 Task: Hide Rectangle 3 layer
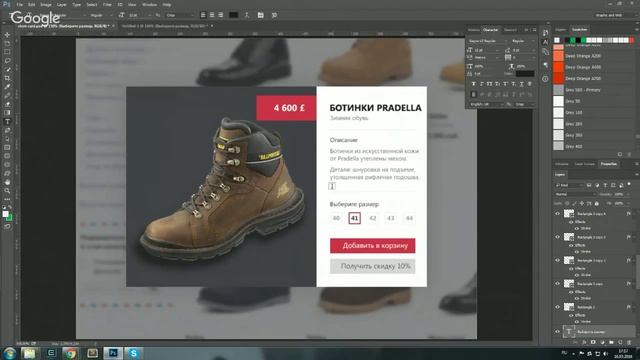(558, 307)
